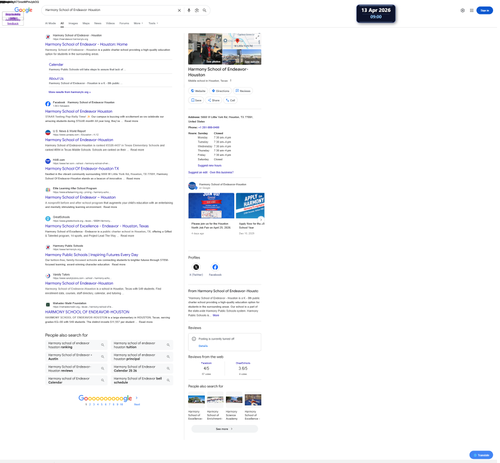
Task: Switch to the Forums tab
Action: [124, 23]
